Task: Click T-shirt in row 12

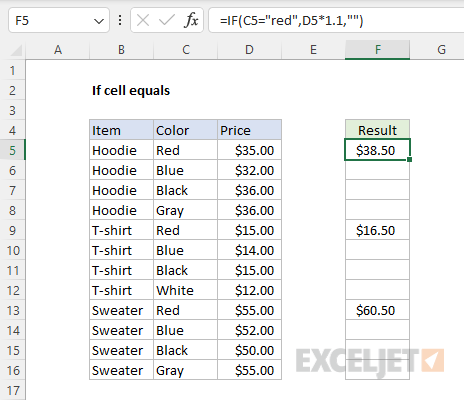Action: 121,290
